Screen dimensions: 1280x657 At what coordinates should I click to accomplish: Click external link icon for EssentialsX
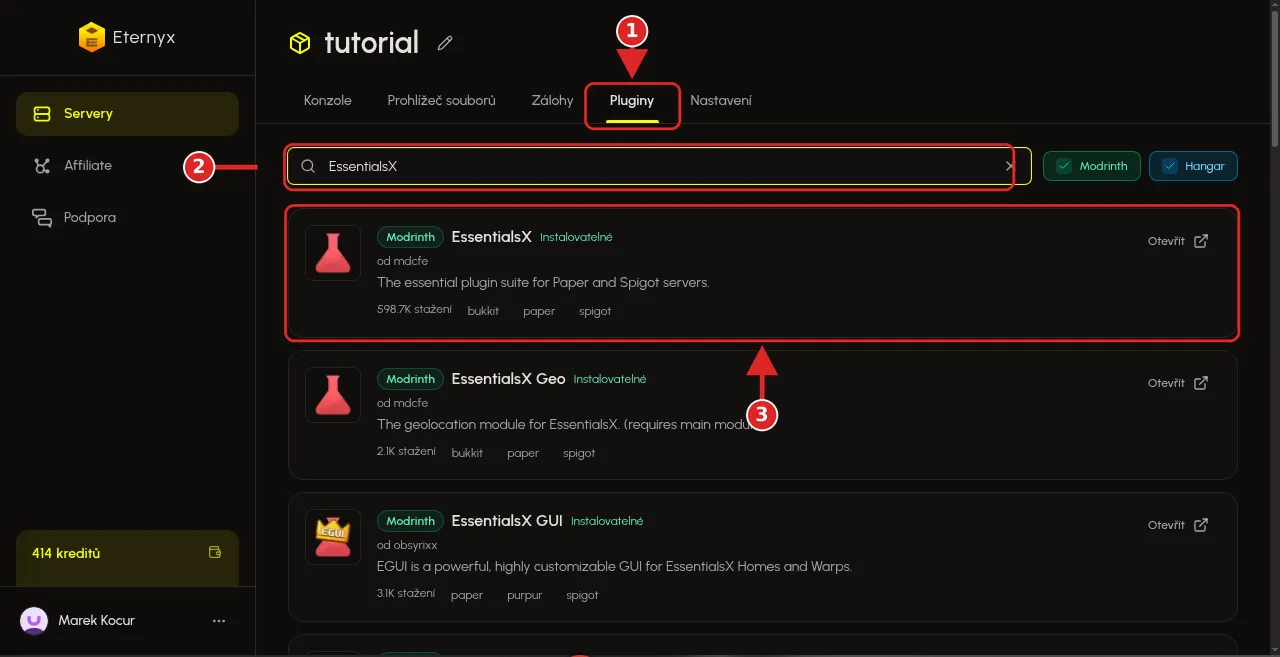pos(1202,241)
